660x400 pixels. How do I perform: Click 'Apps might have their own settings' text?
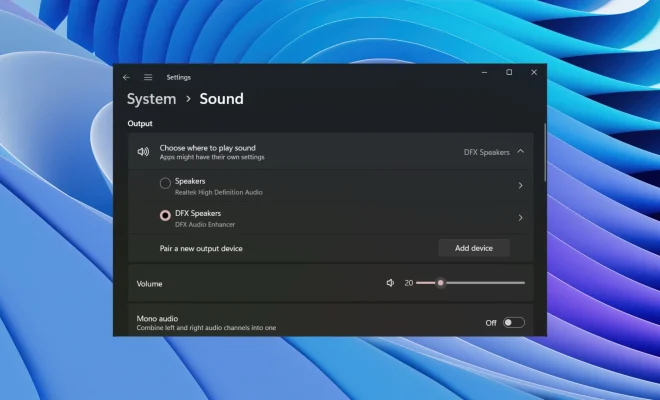(212, 157)
